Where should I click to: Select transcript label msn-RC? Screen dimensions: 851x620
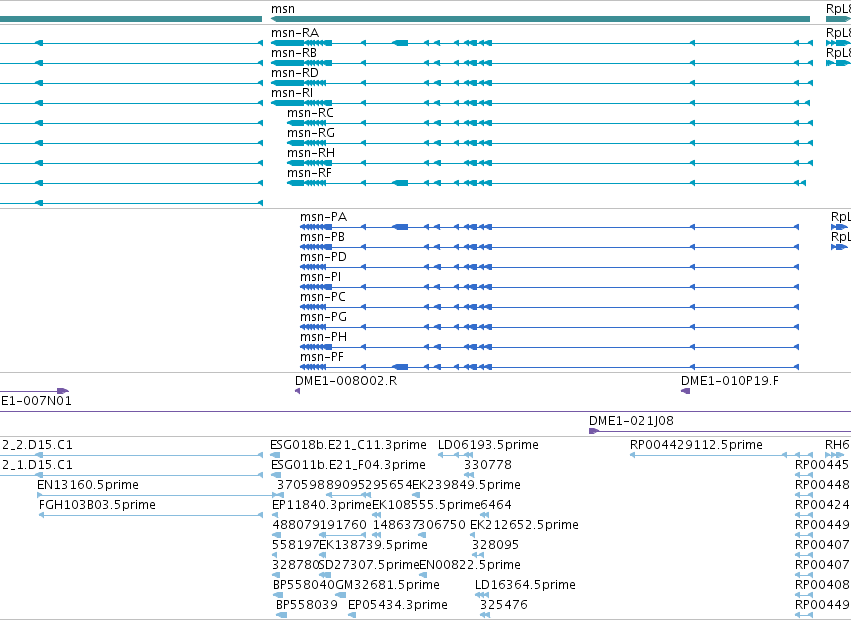310,113
